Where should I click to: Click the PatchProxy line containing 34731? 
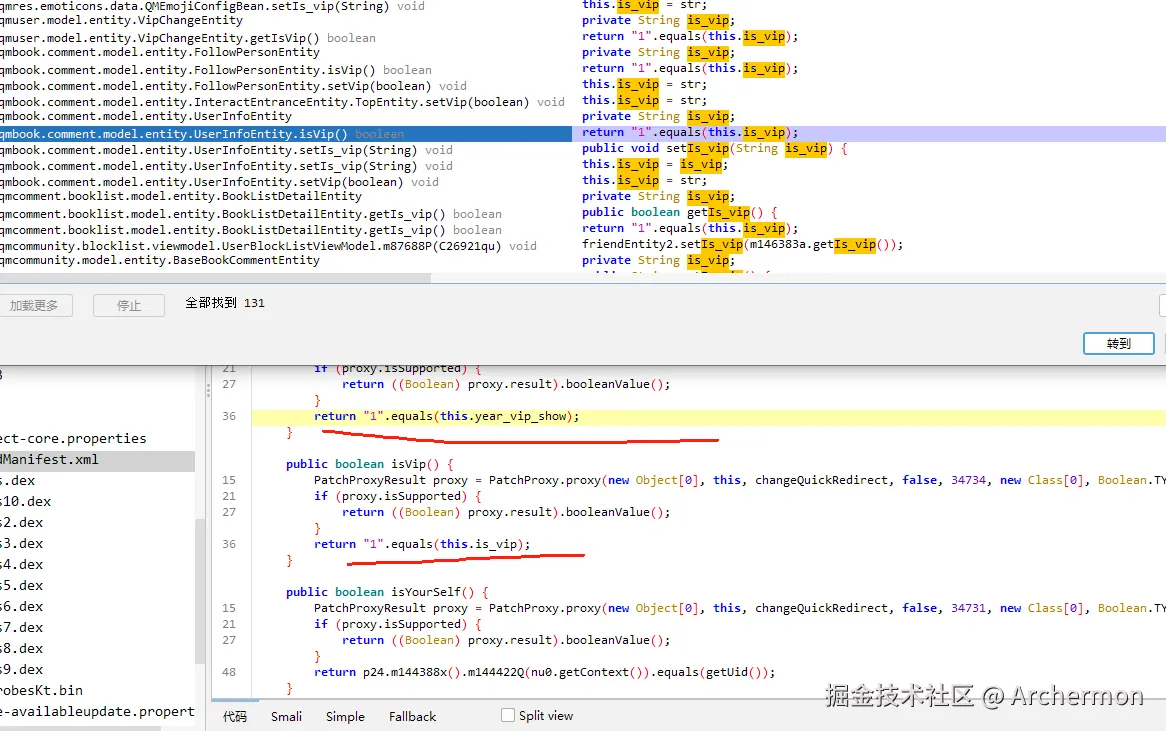click(739, 608)
